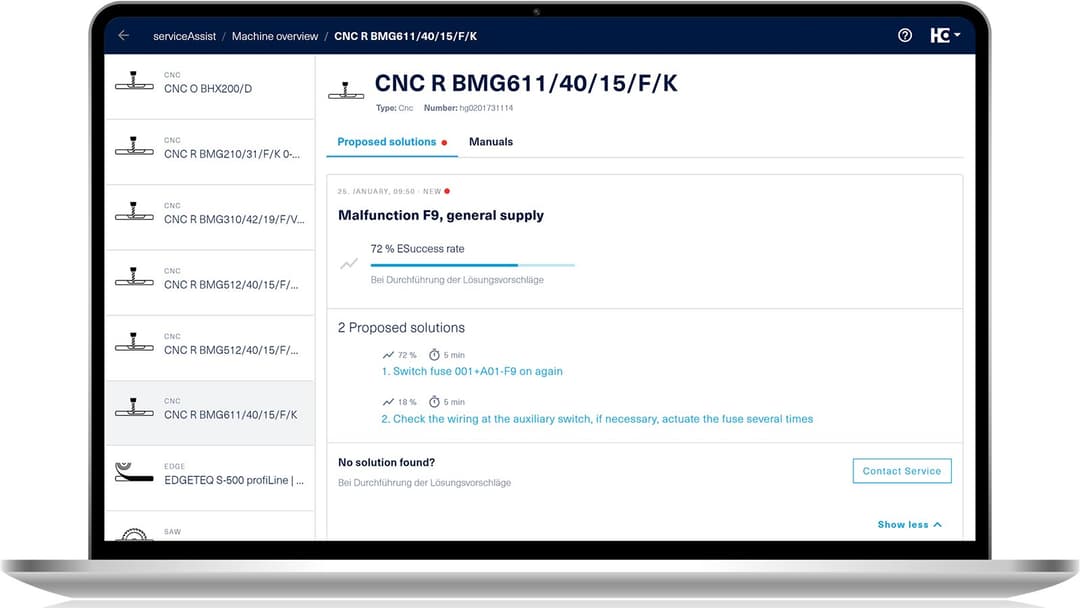Select the timer icon of solution 1

[434, 355]
